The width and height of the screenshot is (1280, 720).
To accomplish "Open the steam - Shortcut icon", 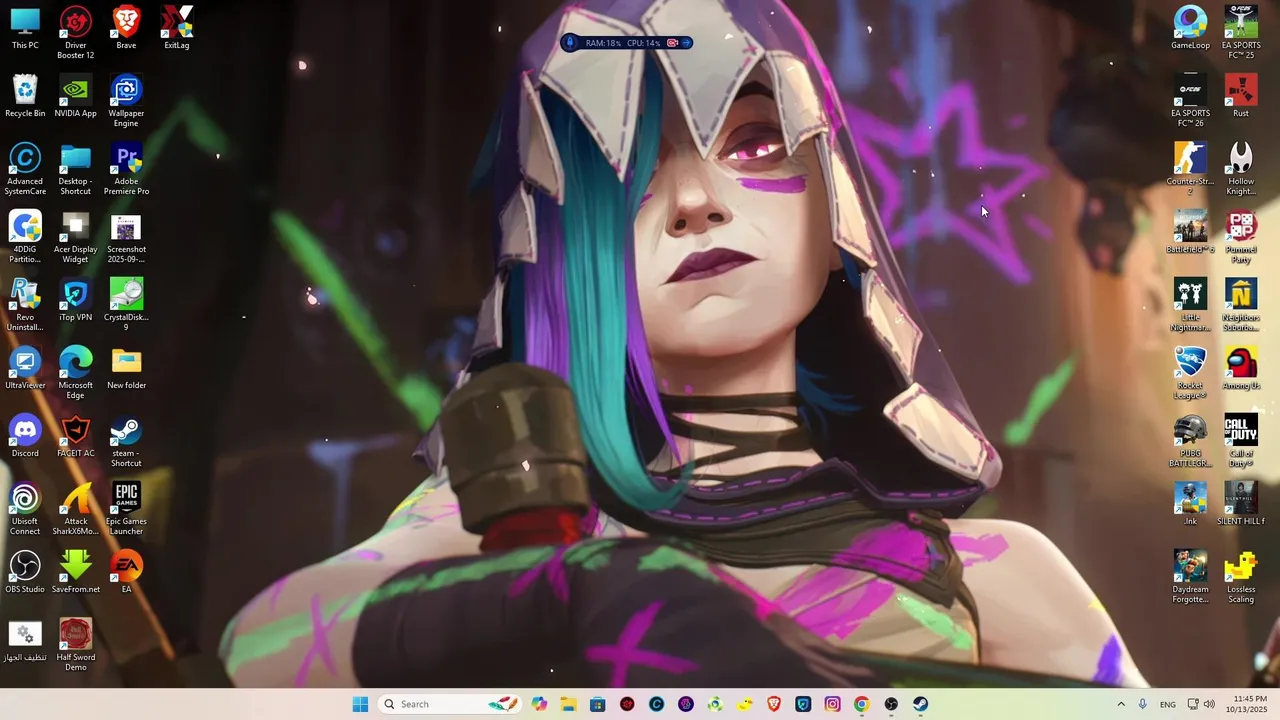I will (126, 441).
